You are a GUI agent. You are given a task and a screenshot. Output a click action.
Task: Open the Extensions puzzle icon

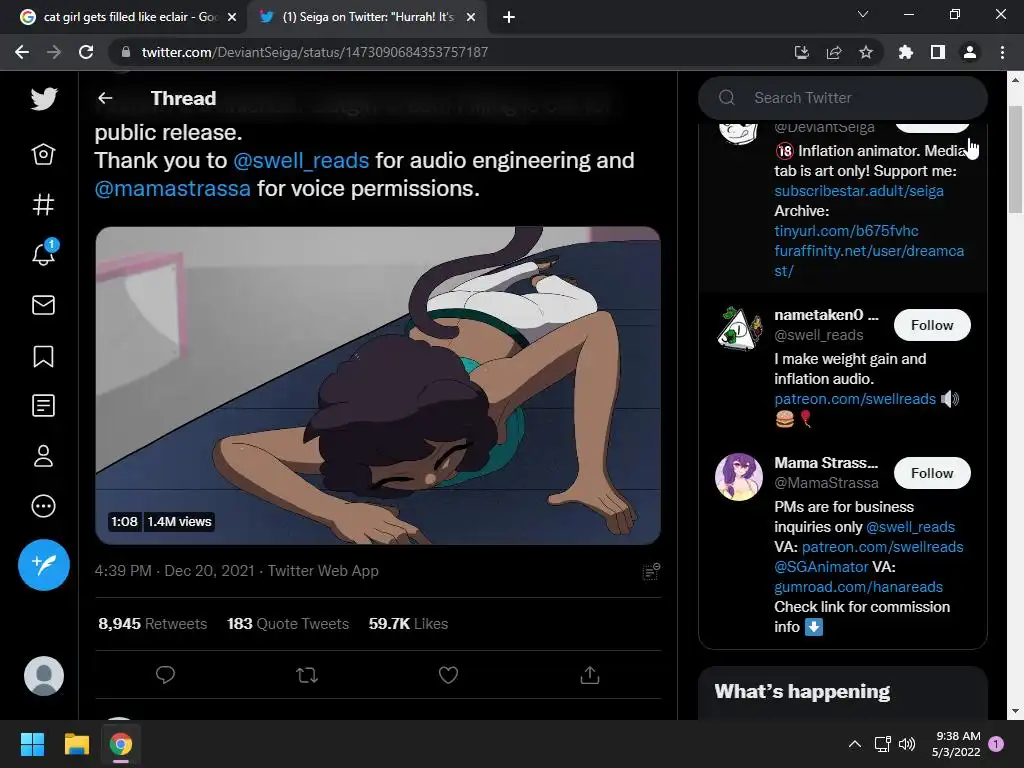[906, 52]
